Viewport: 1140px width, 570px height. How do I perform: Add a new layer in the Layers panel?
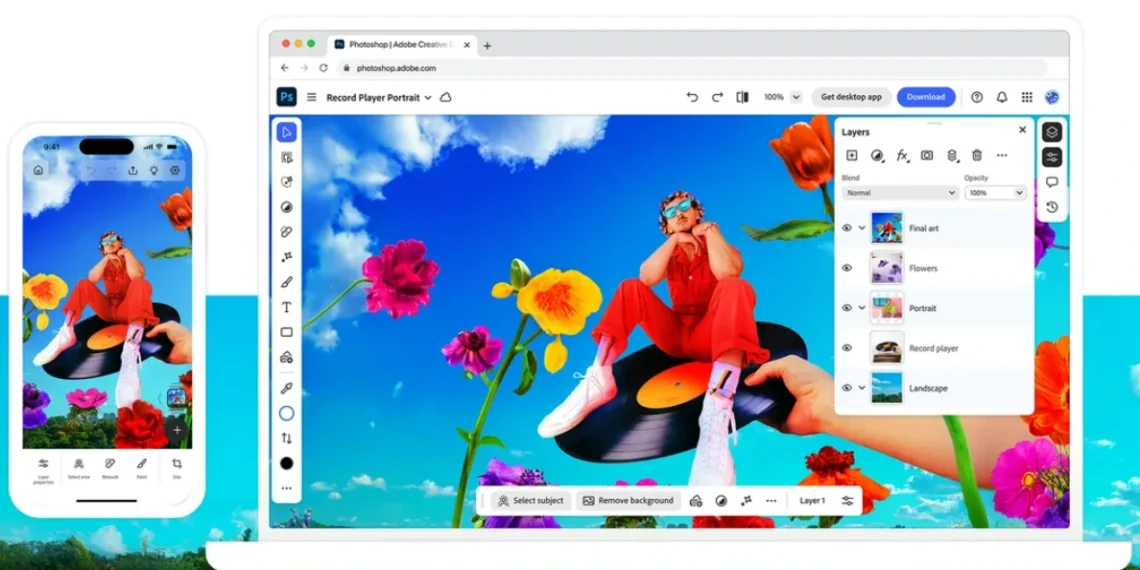(x=851, y=155)
